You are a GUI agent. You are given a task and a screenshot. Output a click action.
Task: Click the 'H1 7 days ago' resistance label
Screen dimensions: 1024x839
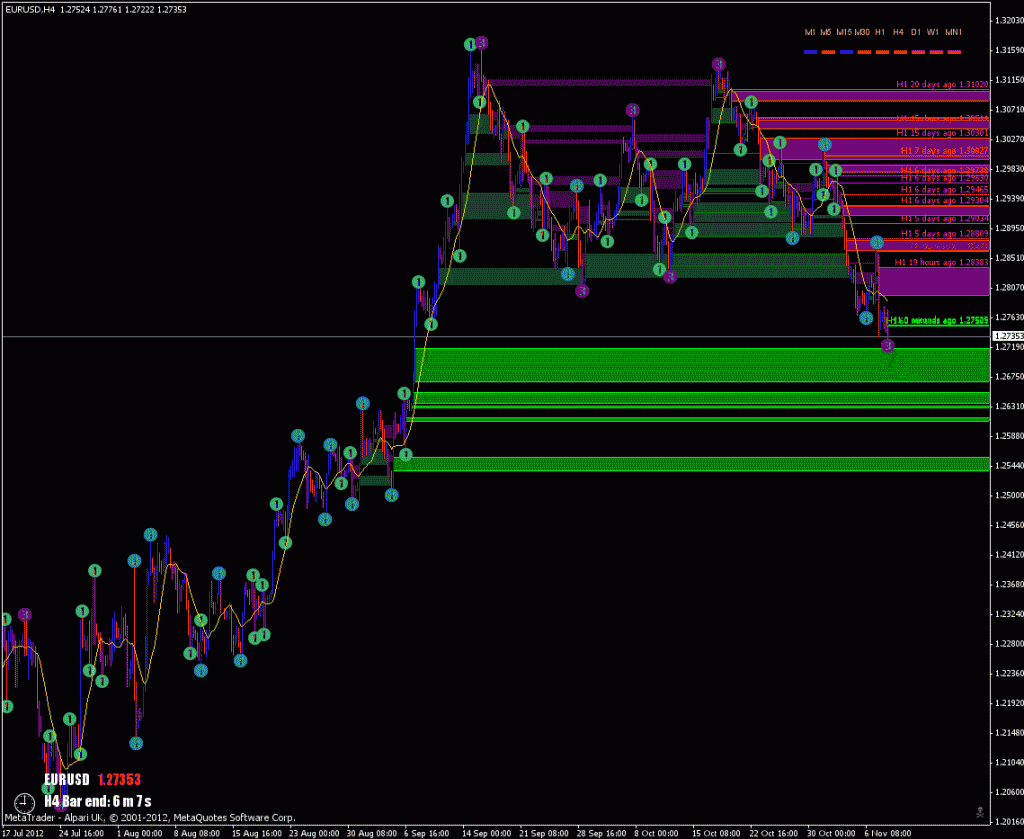click(944, 151)
